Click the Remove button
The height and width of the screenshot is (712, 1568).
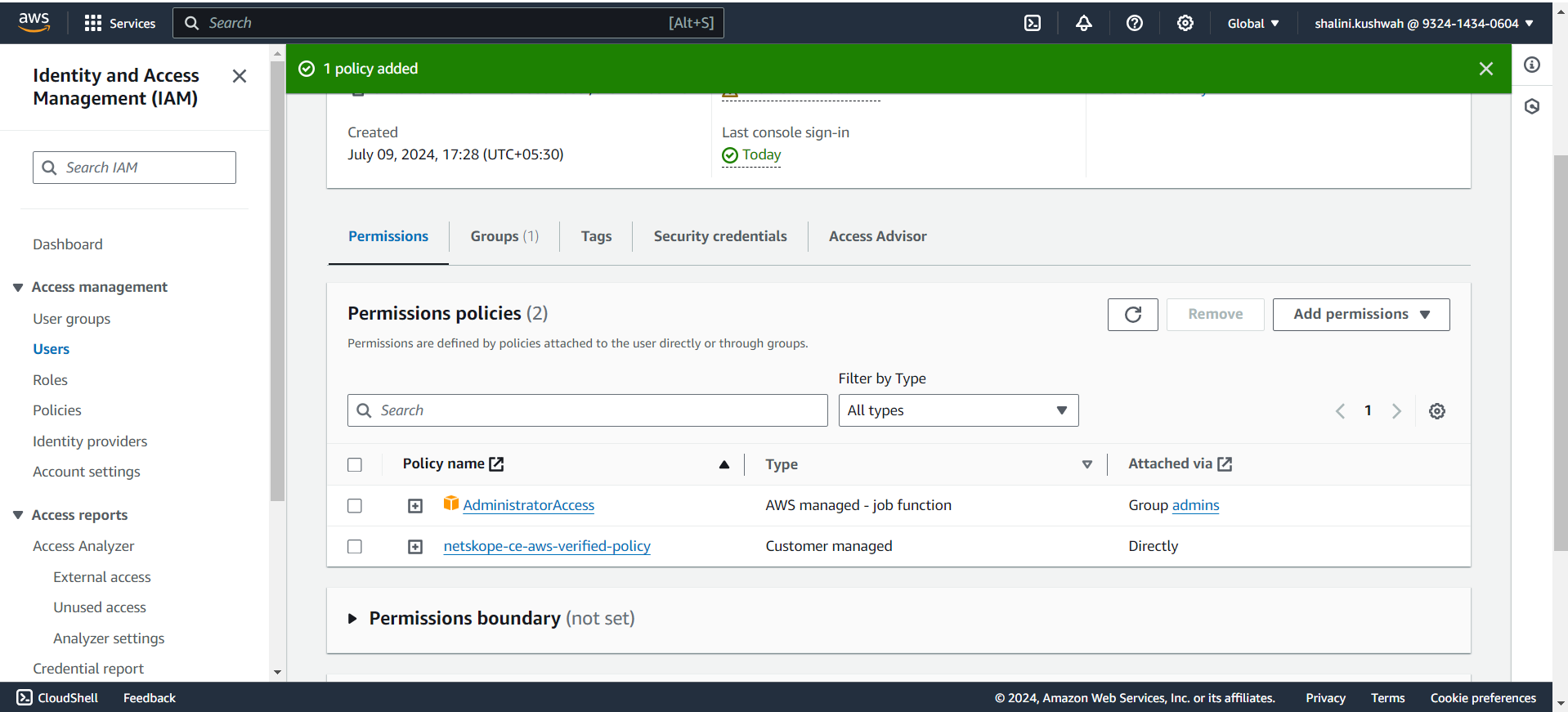(1215, 315)
